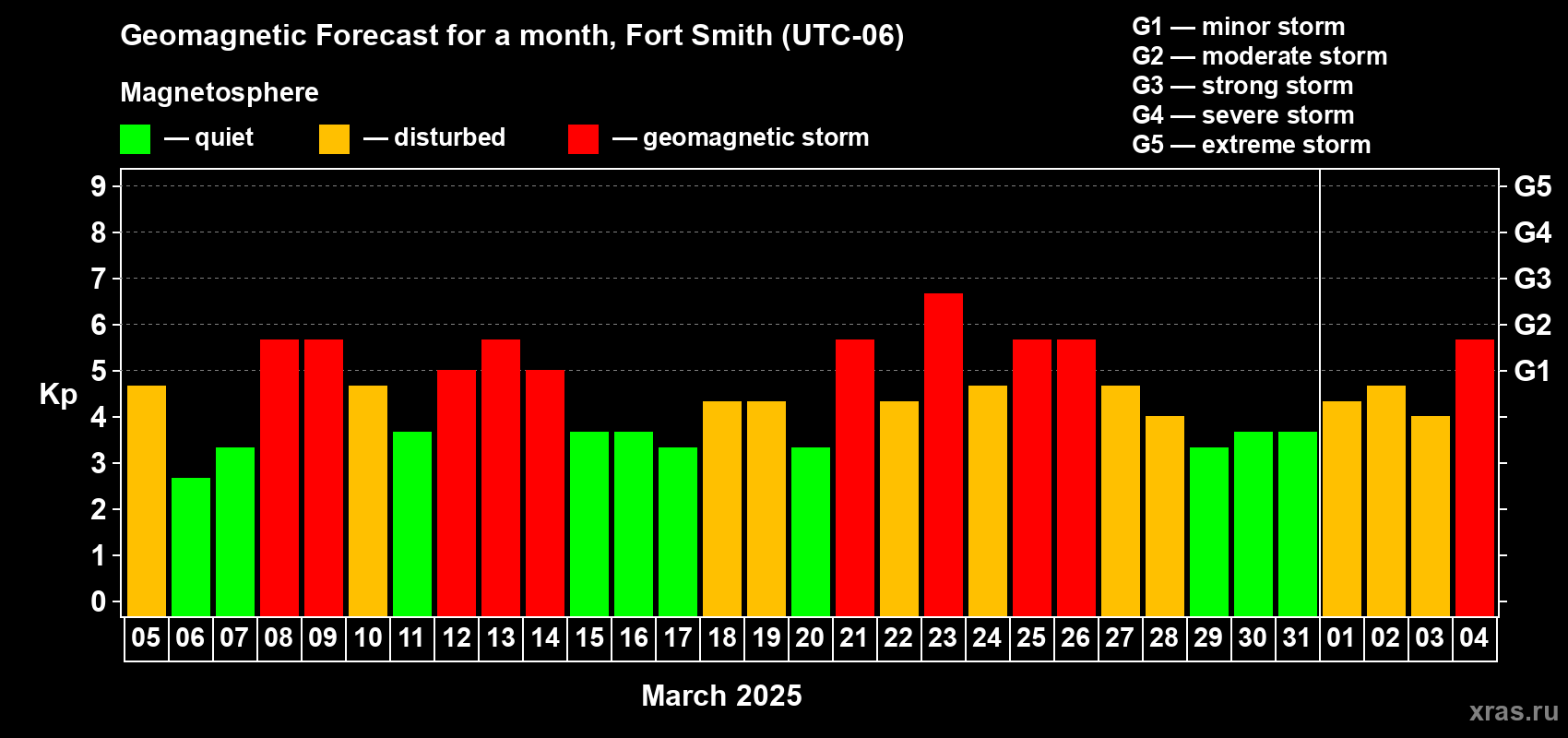Click the Magnetosphere heading
Screen dimensions: 1568x738
[220, 93]
